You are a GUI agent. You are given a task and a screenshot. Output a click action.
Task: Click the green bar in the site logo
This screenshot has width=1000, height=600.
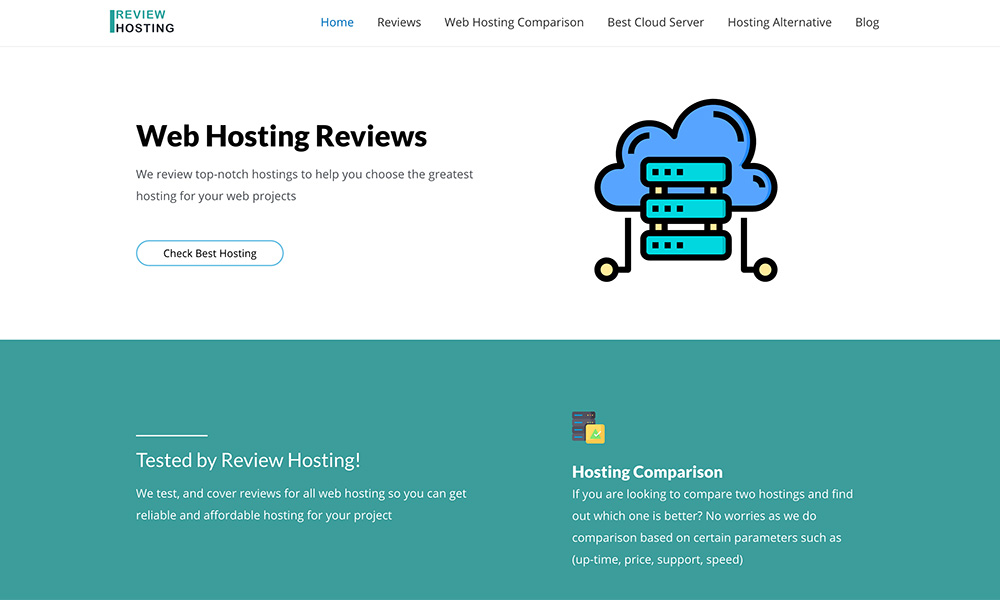point(112,22)
